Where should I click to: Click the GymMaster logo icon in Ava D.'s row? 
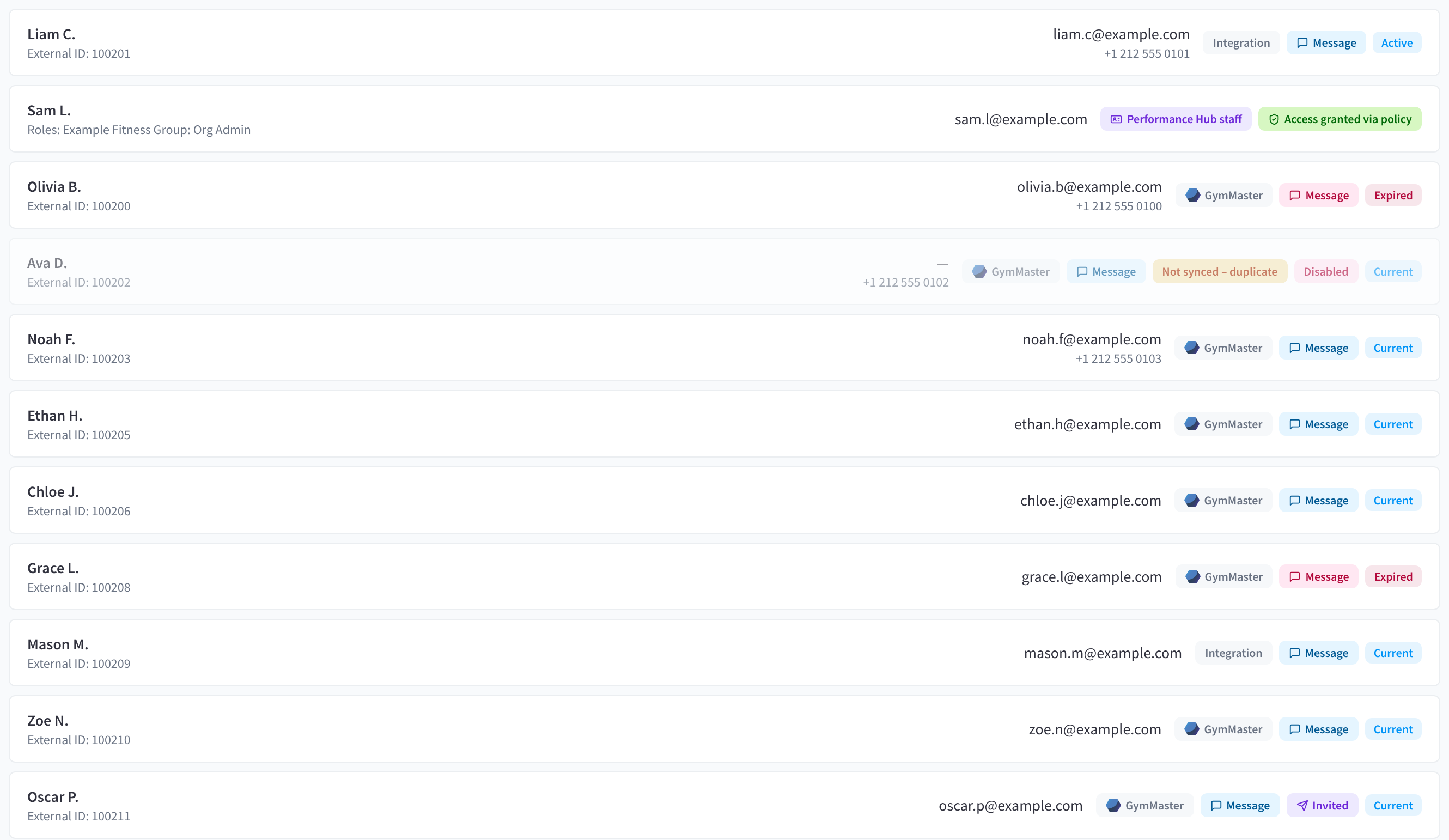click(x=979, y=272)
